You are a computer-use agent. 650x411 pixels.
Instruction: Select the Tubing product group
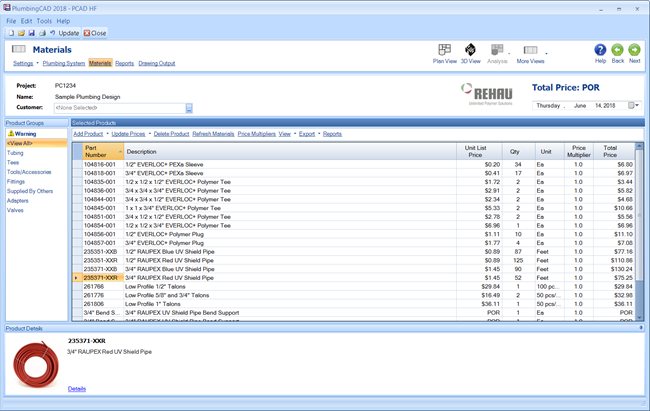pos(15,153)
